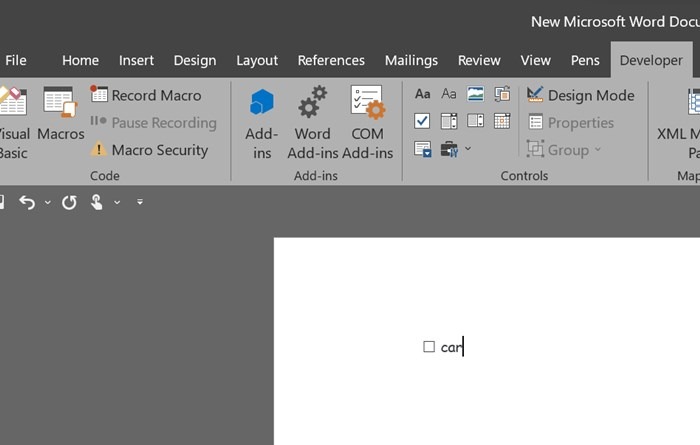Viewport: 700px width, 445px height.
Task: Open Legacy Tools menu
Action: click(455, 149)
